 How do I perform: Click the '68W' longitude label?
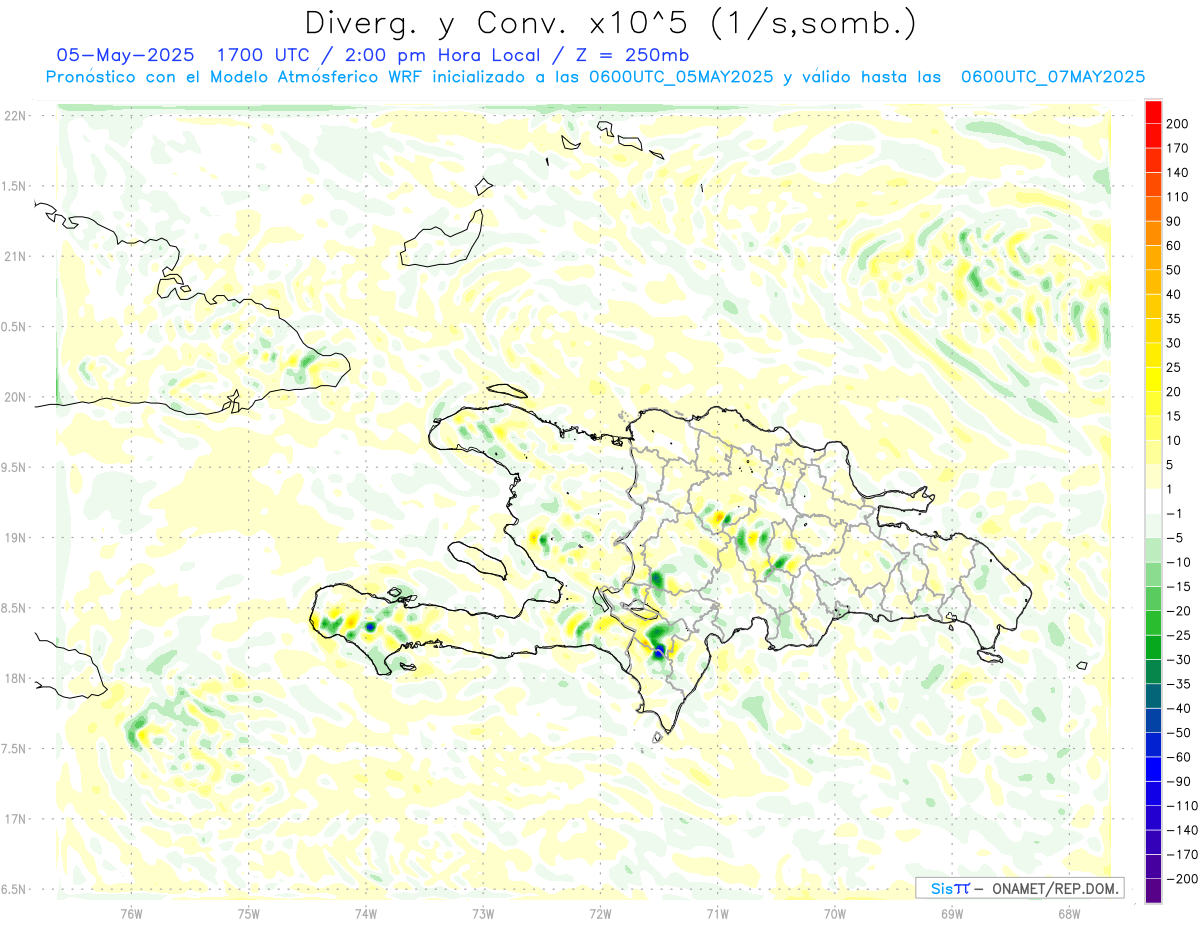click(x=1068, y=913)
